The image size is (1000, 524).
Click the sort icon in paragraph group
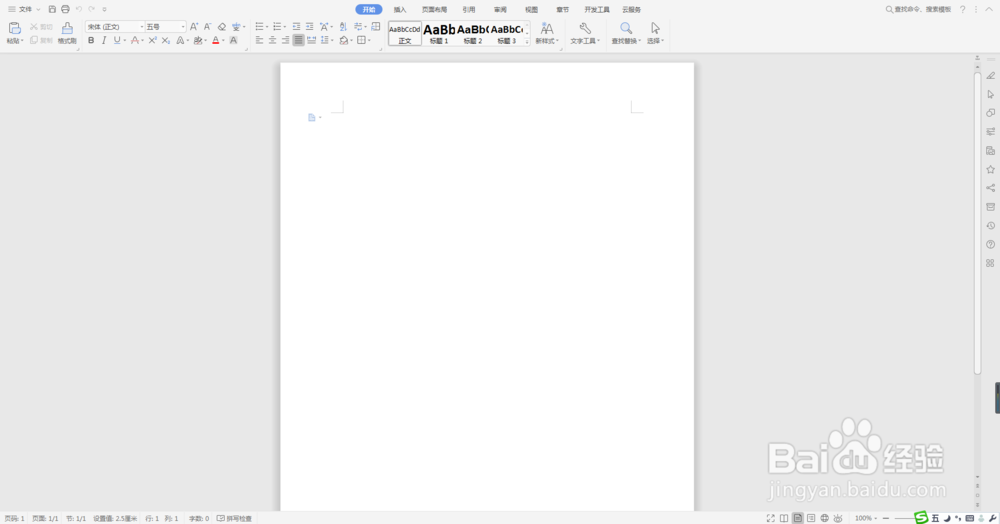[343, 27]
